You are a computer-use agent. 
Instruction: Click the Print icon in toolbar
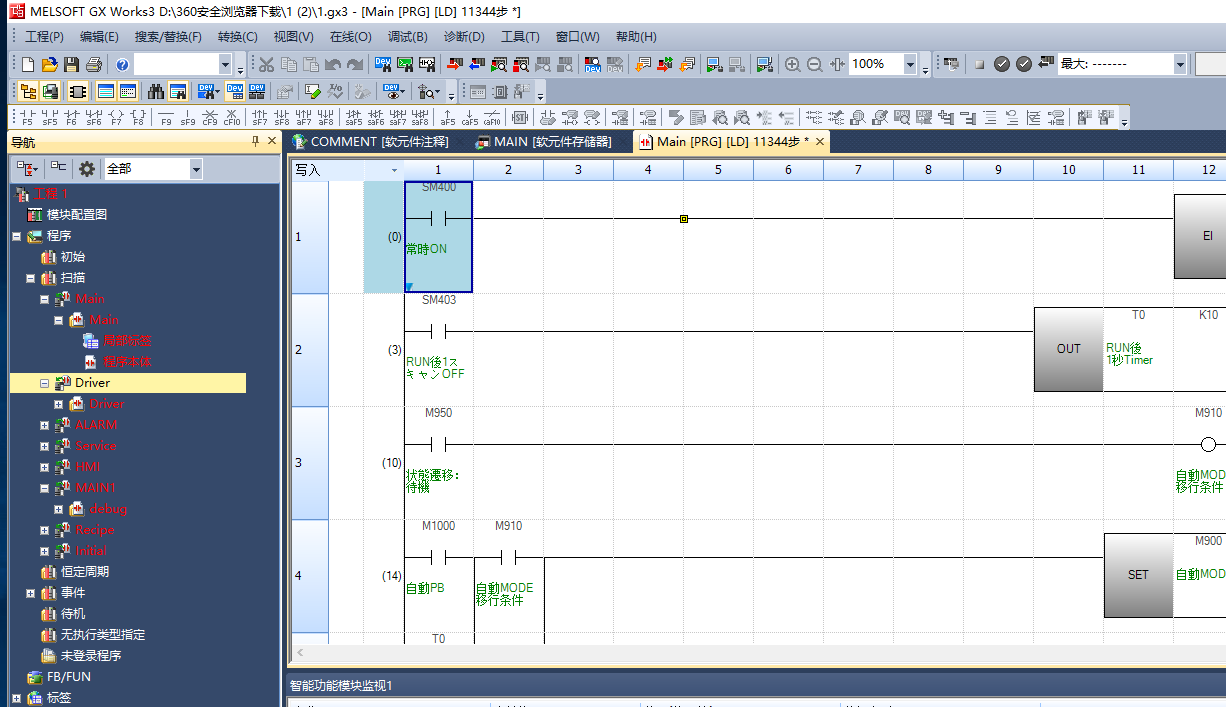93,65
